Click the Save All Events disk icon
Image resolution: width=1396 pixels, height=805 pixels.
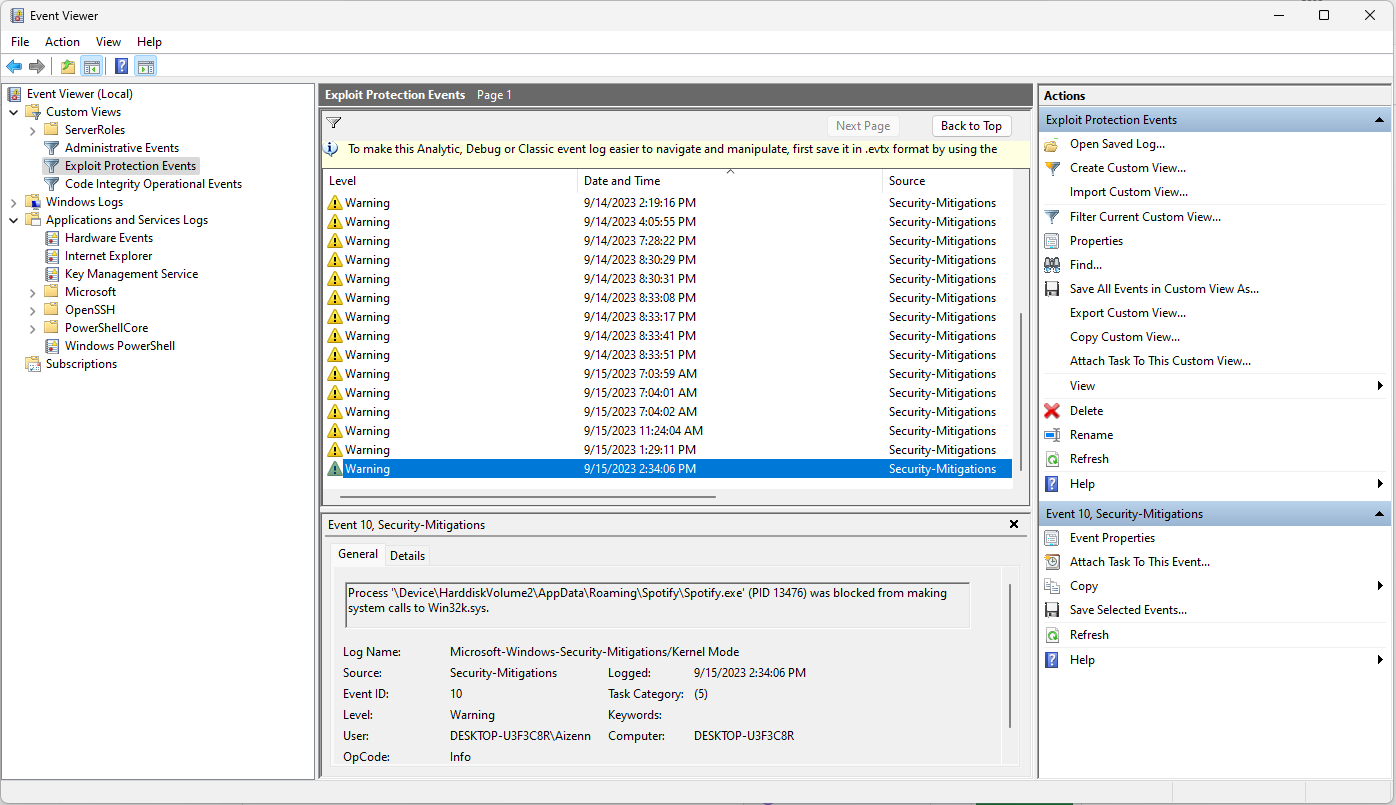pyautogui.click(x=1052, y=288)
